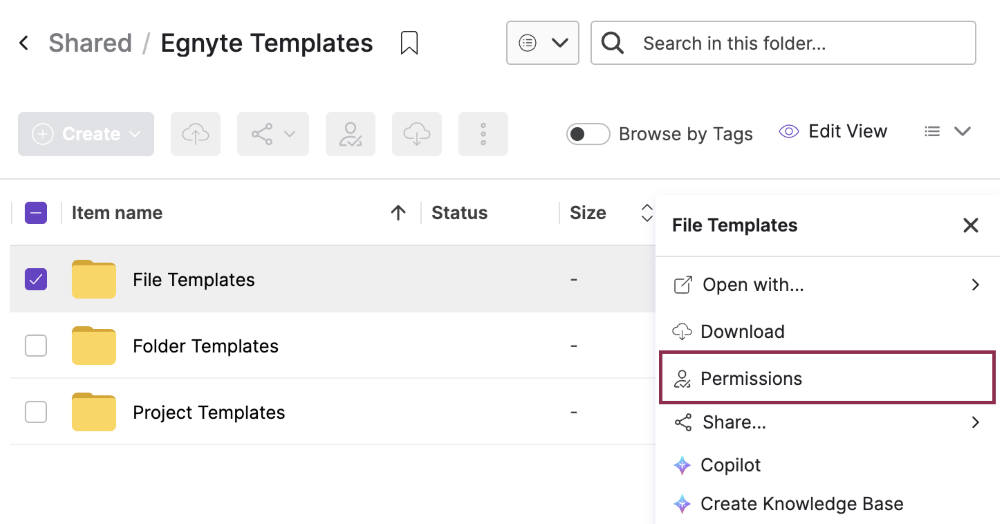
Task: Sort by Item name column
Action: 117,213
